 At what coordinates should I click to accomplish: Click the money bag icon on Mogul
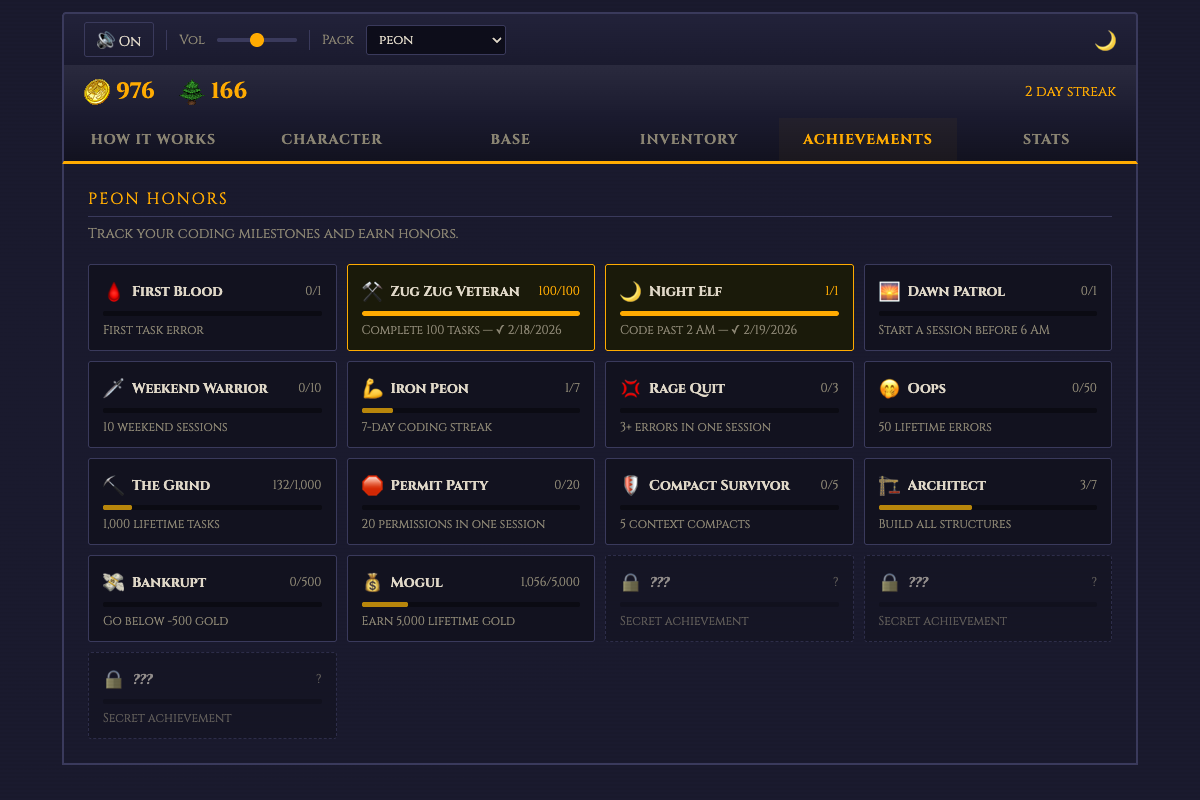coord(372,583)
